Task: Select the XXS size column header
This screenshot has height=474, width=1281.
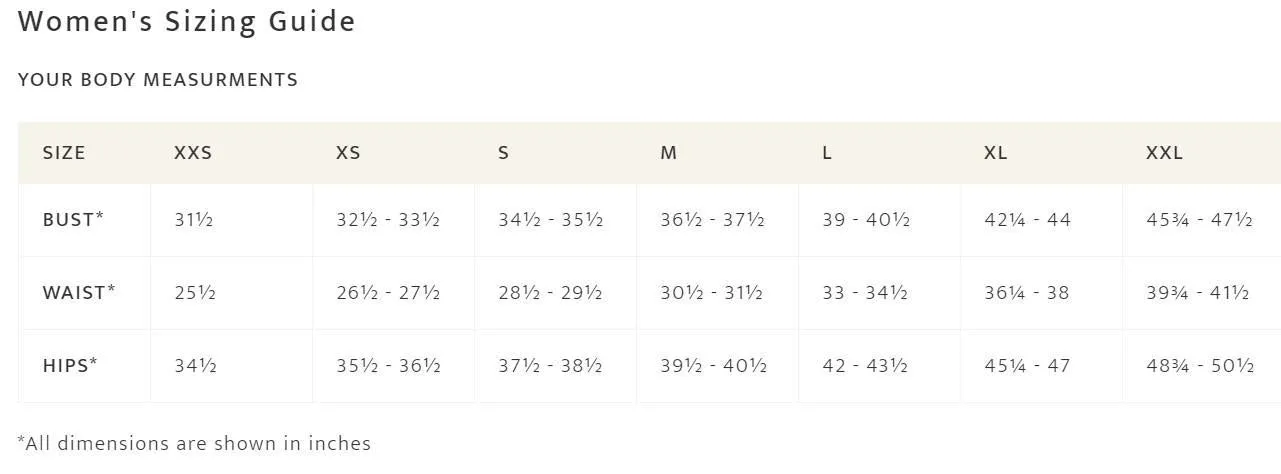Action: 193,153
